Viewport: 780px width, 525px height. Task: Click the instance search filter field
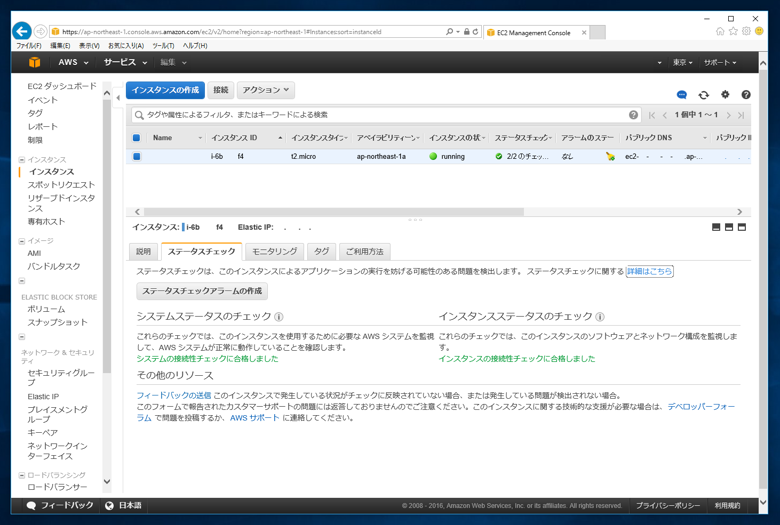[386, 115]
